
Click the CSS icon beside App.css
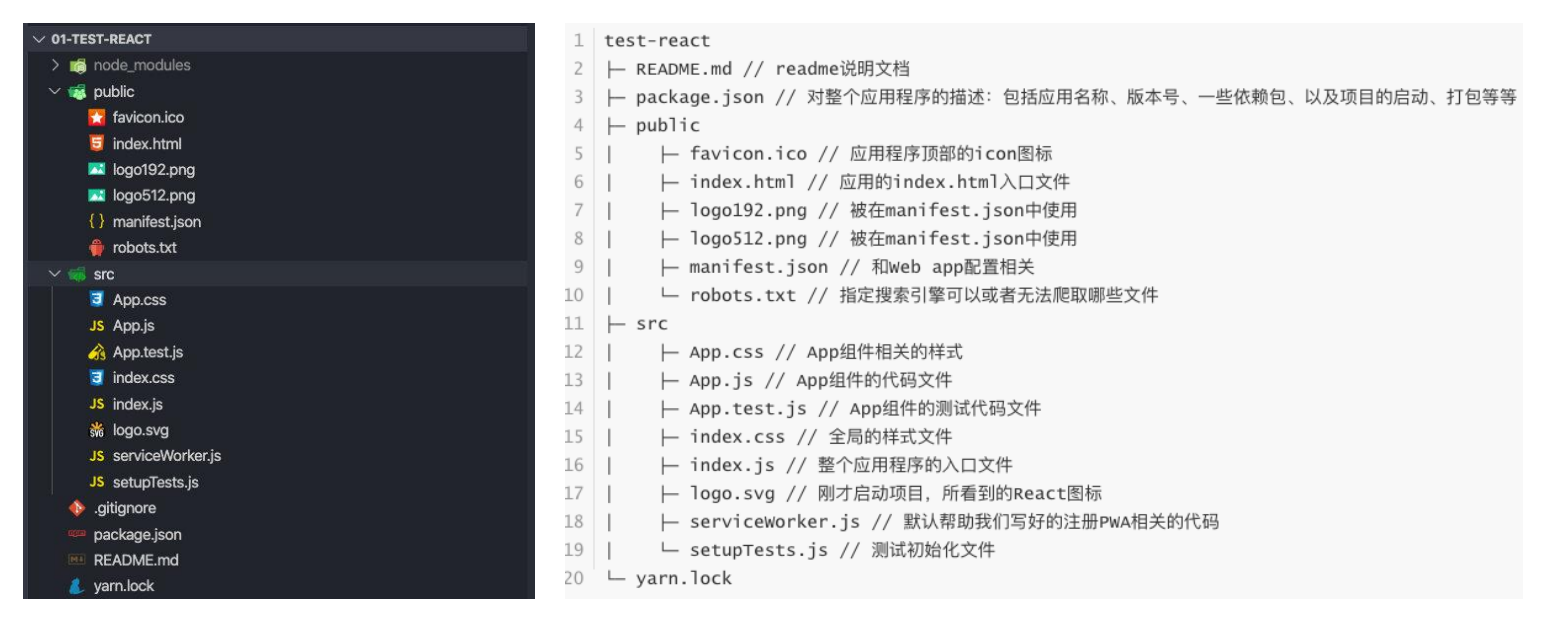click(x=97, y=299)
